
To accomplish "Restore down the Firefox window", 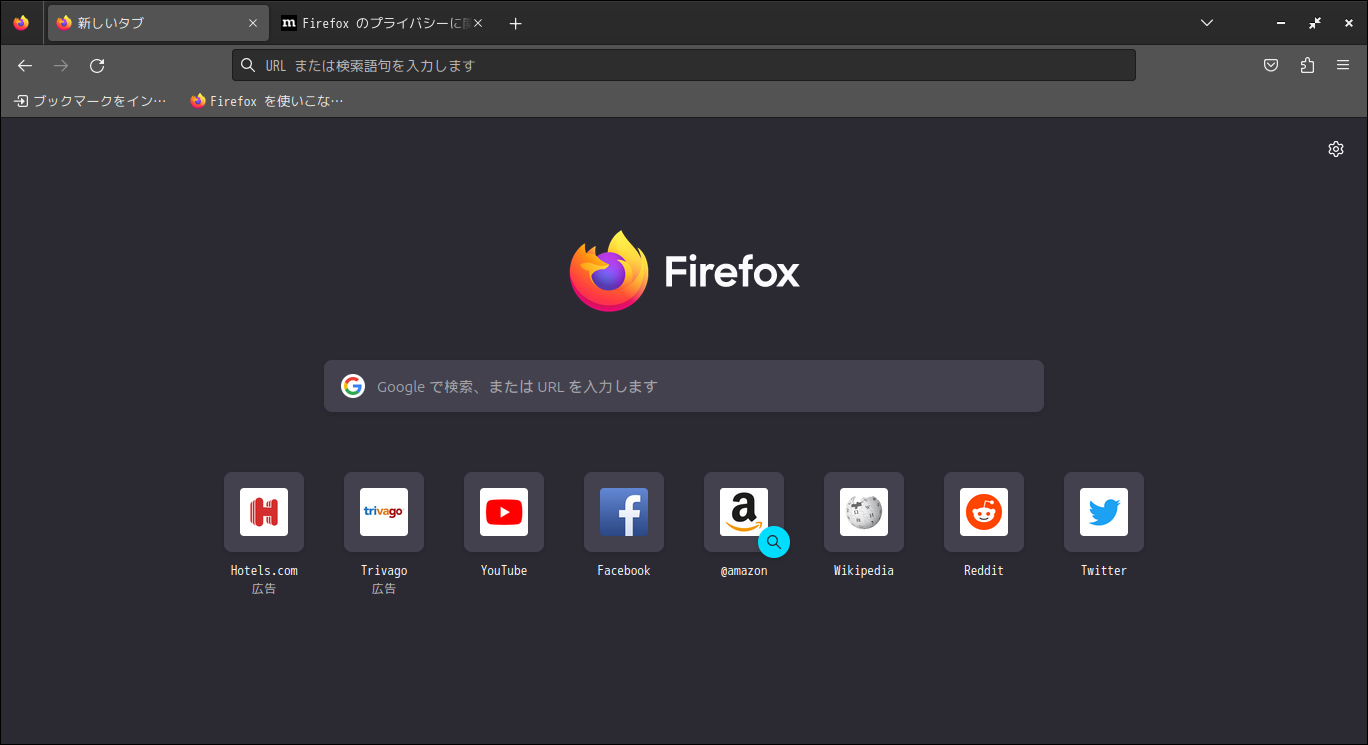I will pyautogui.click(x=1315, y=23).
